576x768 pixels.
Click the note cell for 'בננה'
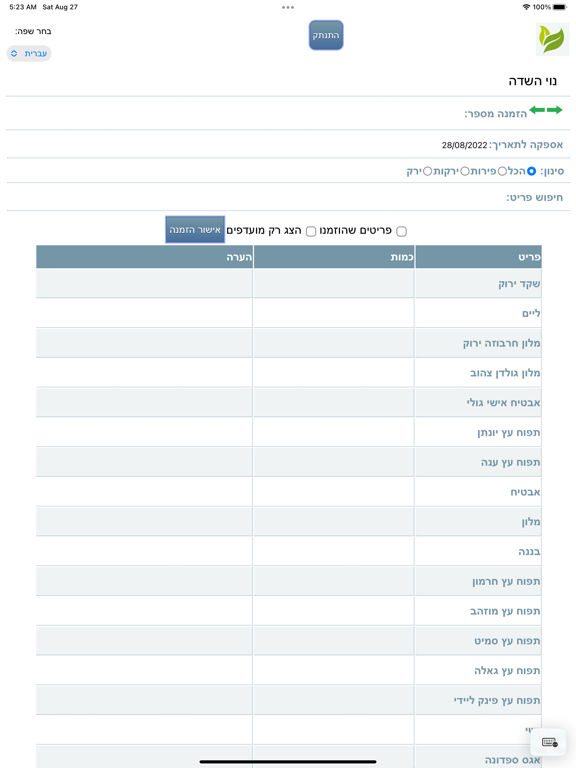[x=144, y=551]
